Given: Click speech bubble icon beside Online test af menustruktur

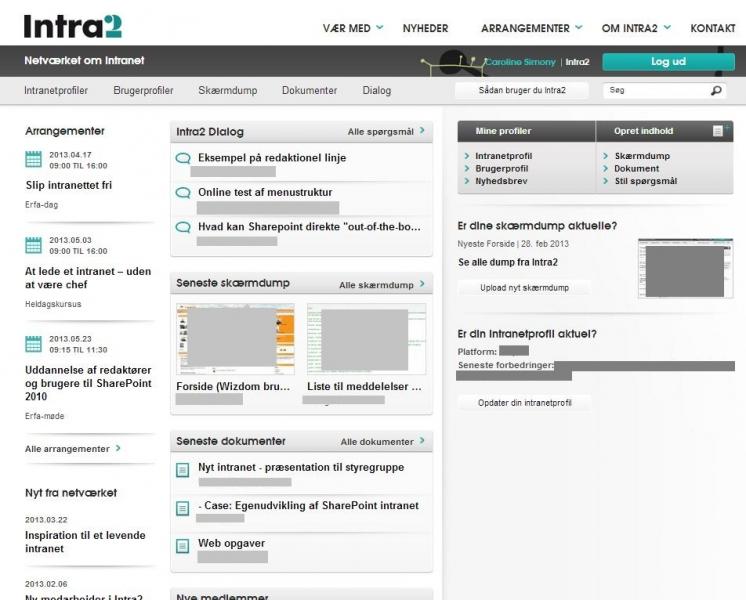Looking at the screenshot, I should [183, 193].
